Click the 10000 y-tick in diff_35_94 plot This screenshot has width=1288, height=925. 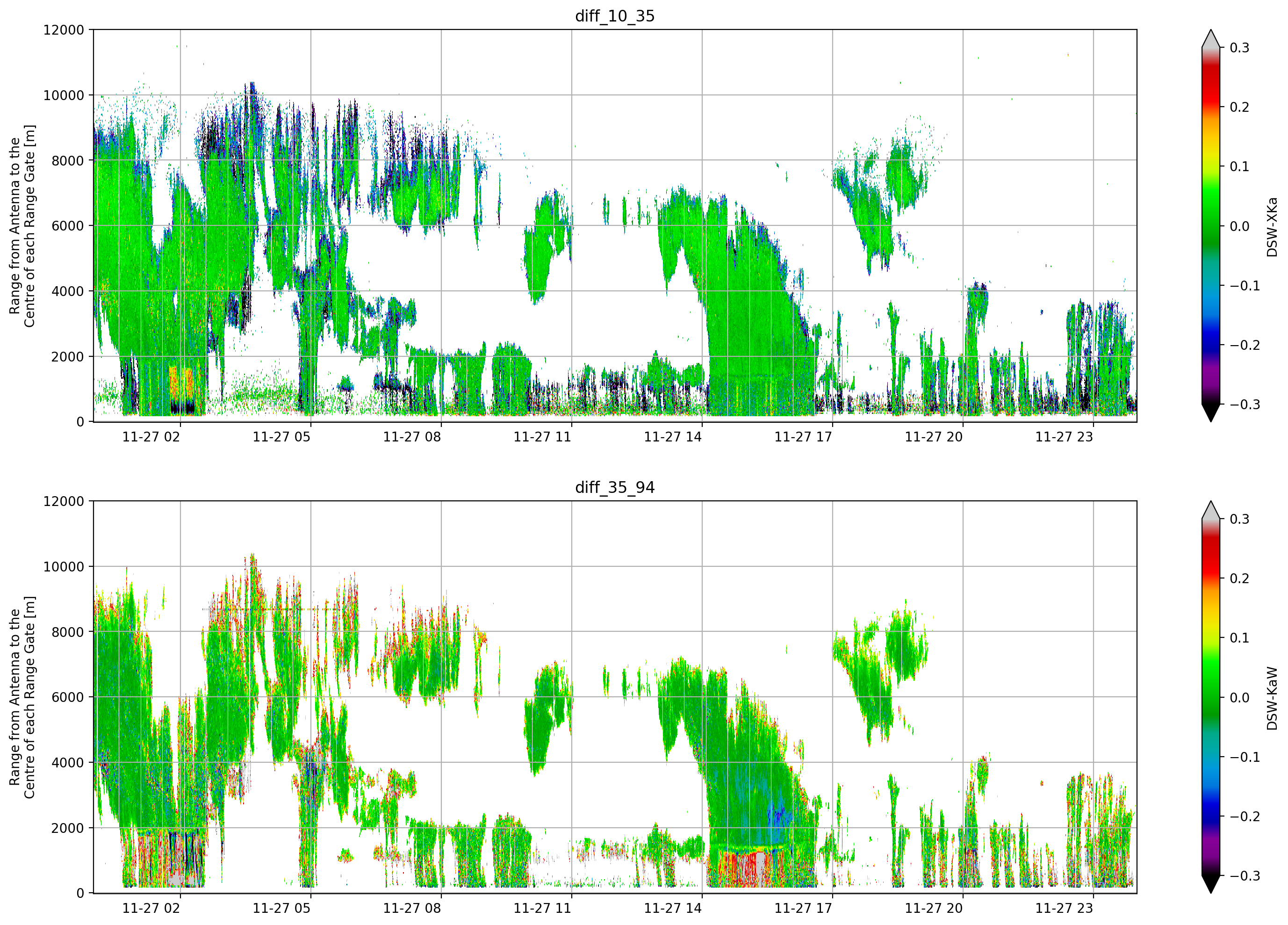(x=64, y=566)
